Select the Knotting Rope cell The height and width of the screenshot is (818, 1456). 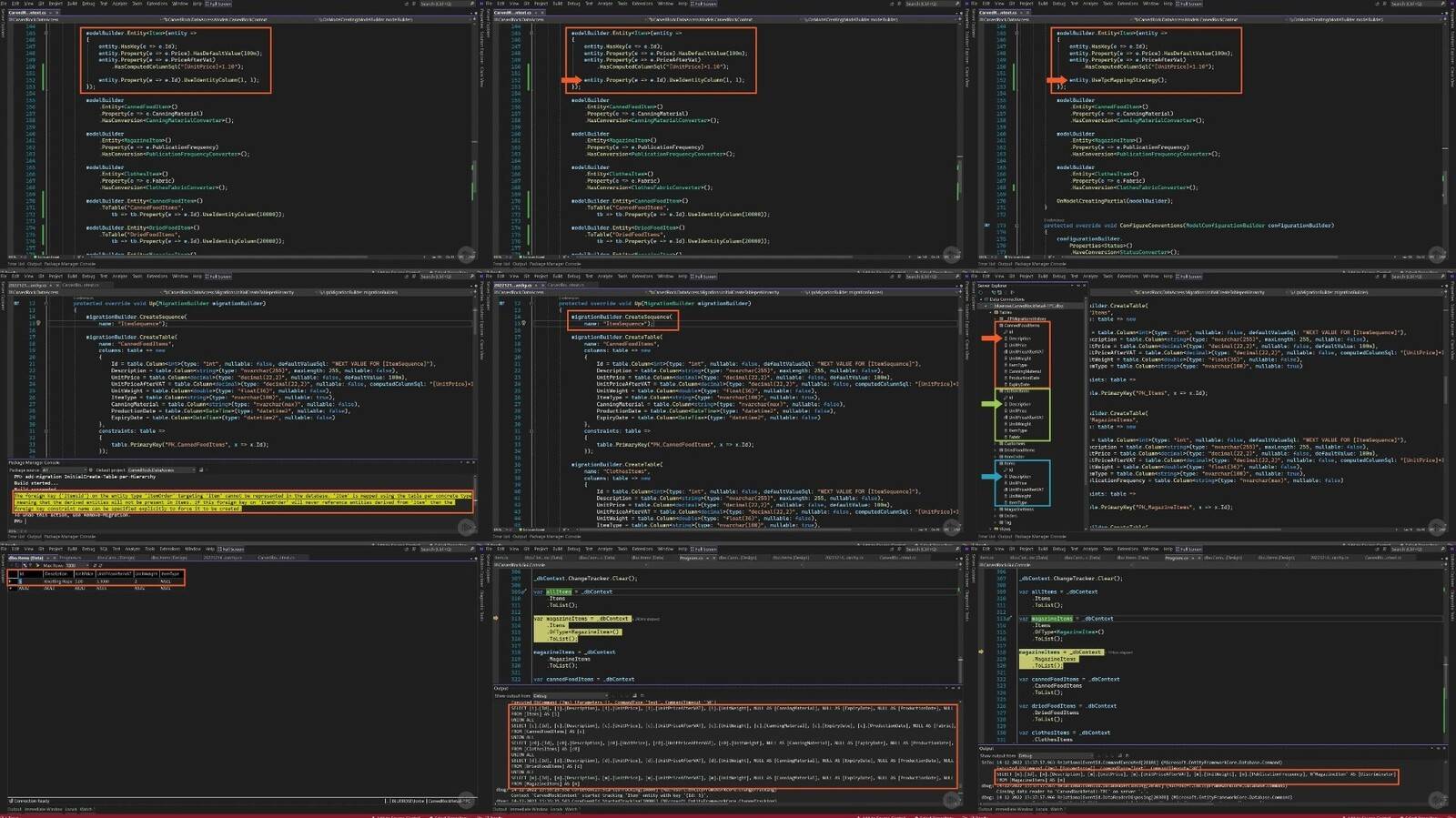click(x=58, y=581)
